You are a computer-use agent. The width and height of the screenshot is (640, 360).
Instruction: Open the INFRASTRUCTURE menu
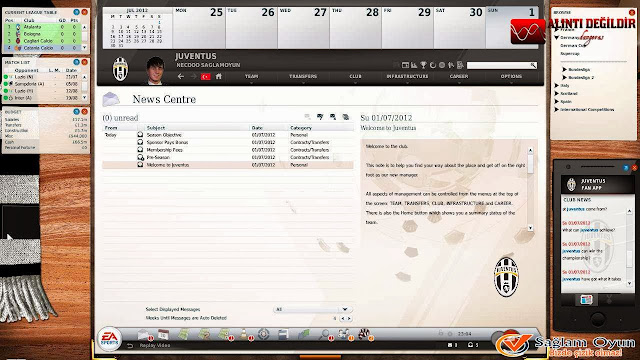407,76
